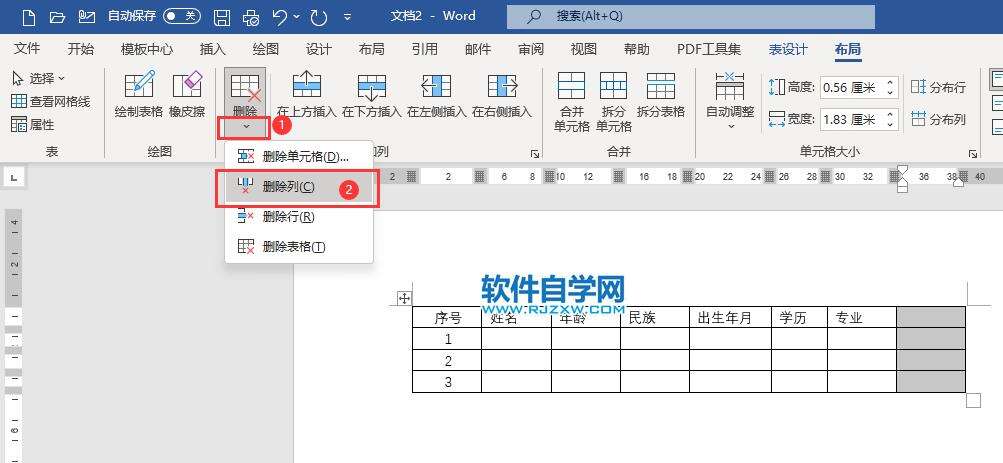Click 分布行 distribute rows
Image resolution: width=1003 pixels, height=463 pixels.
[x=938, y=88]
